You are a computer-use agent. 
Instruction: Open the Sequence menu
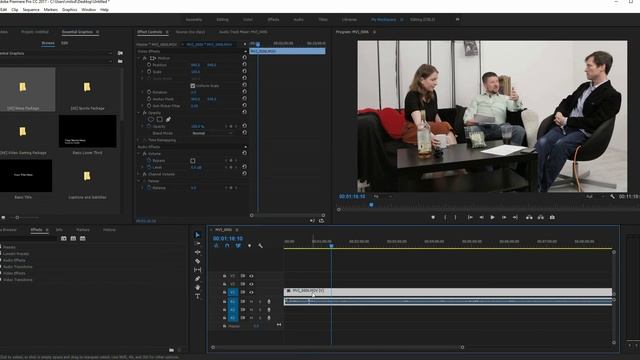point(31,9)
